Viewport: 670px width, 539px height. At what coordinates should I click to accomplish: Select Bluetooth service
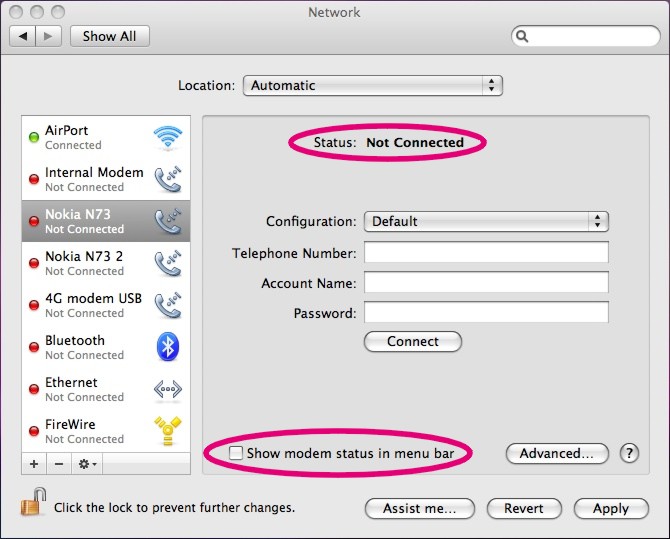[106, 347]
